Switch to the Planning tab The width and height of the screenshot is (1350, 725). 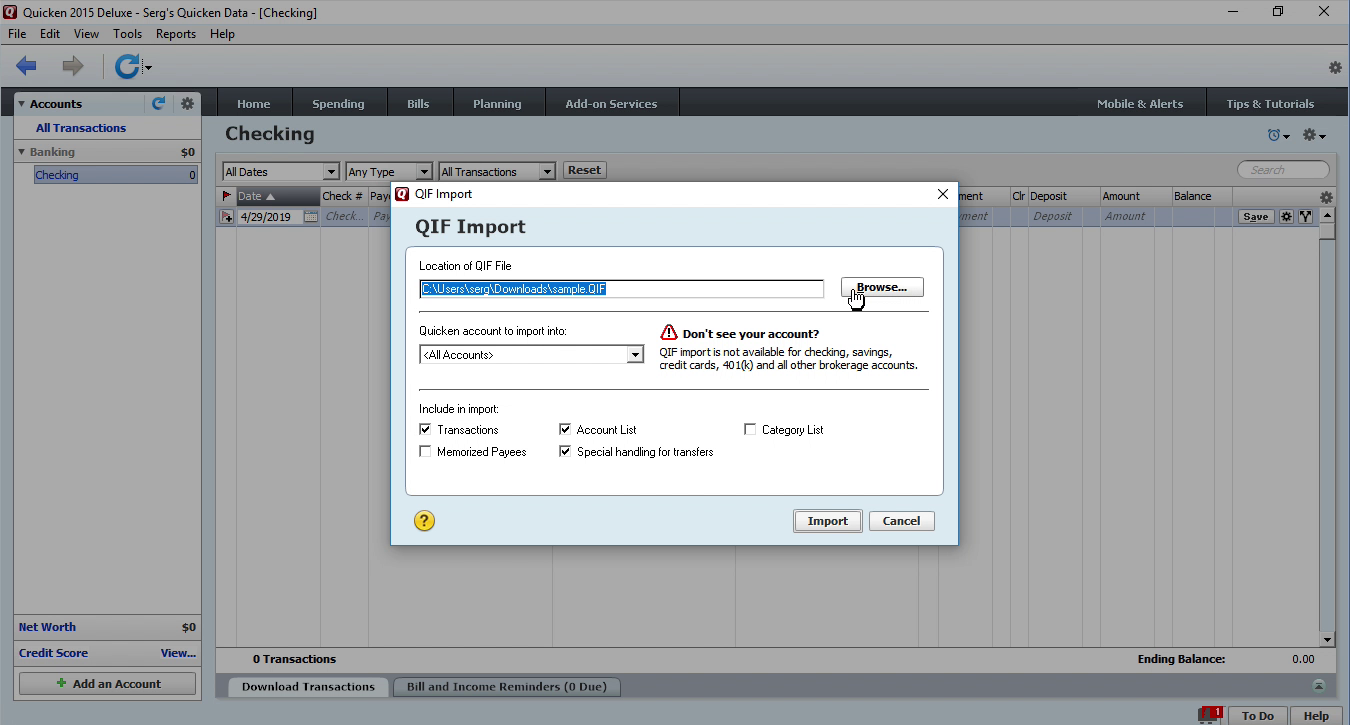tap(497, 103)
